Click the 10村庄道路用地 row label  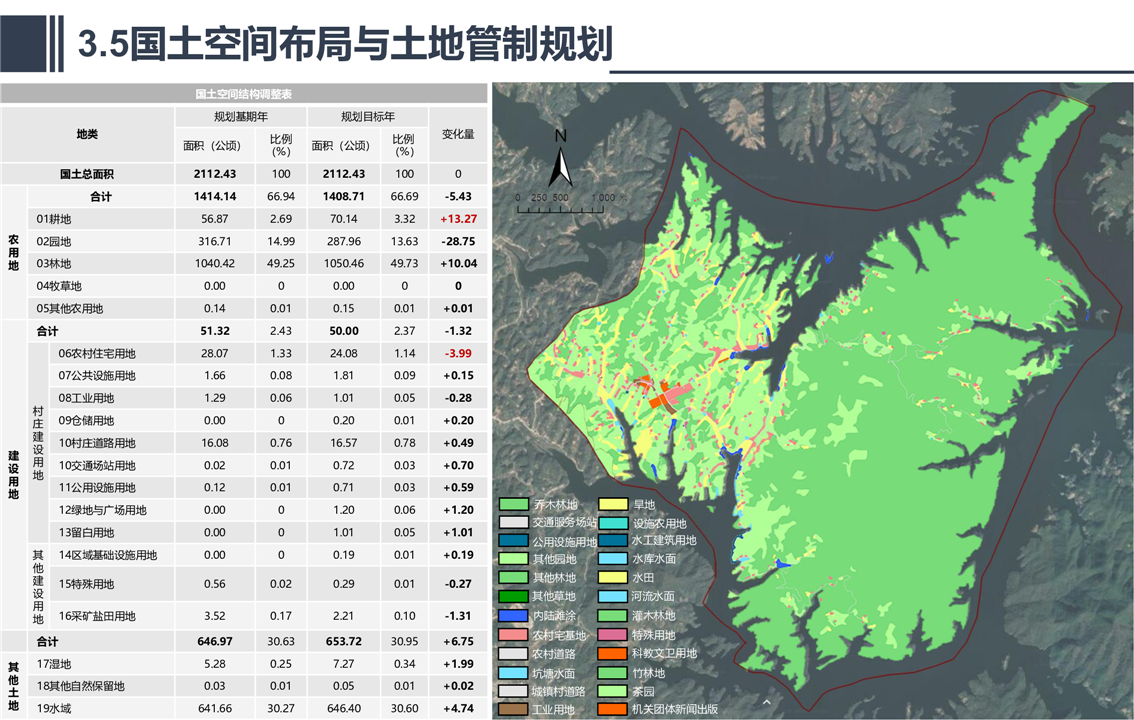[97, 443]
